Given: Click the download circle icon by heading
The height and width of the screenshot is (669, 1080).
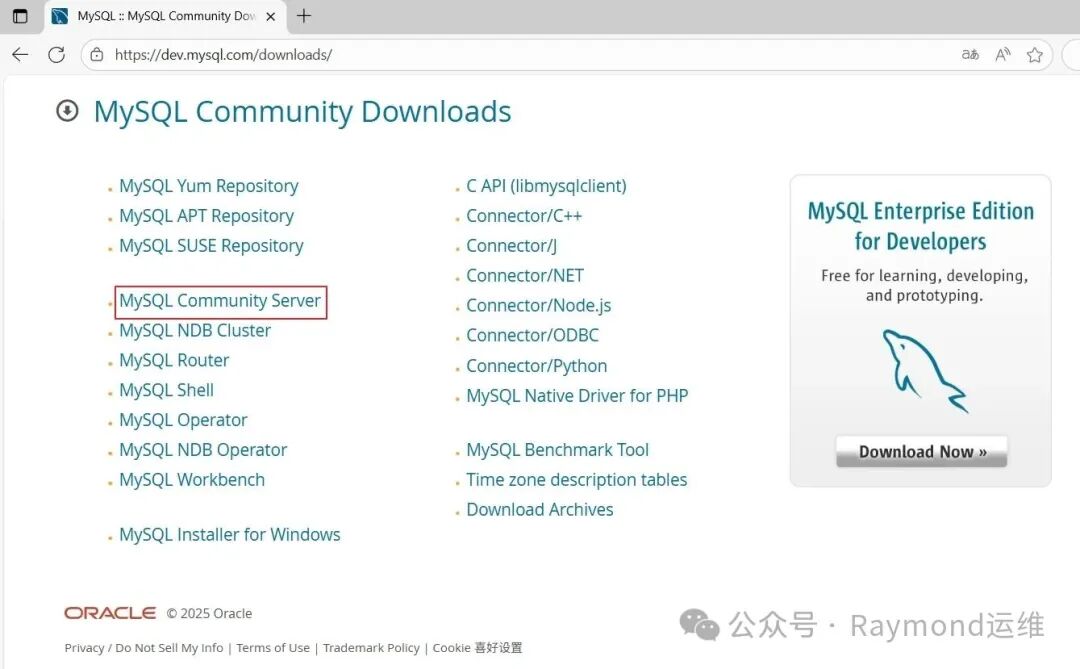Looking at the screenshot, I should pos(68,110).
